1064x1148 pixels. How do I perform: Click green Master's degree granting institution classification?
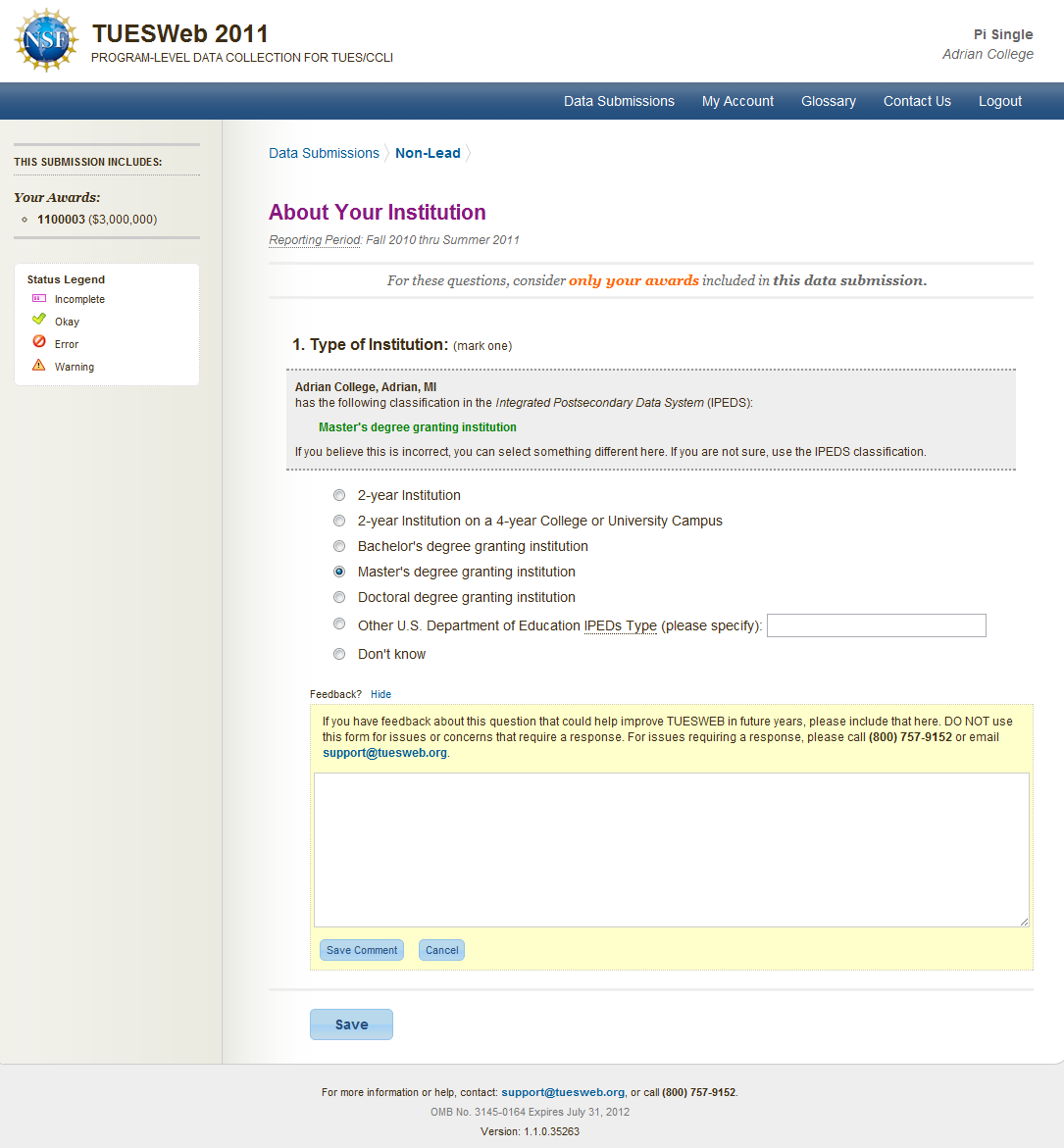[418, 427]
